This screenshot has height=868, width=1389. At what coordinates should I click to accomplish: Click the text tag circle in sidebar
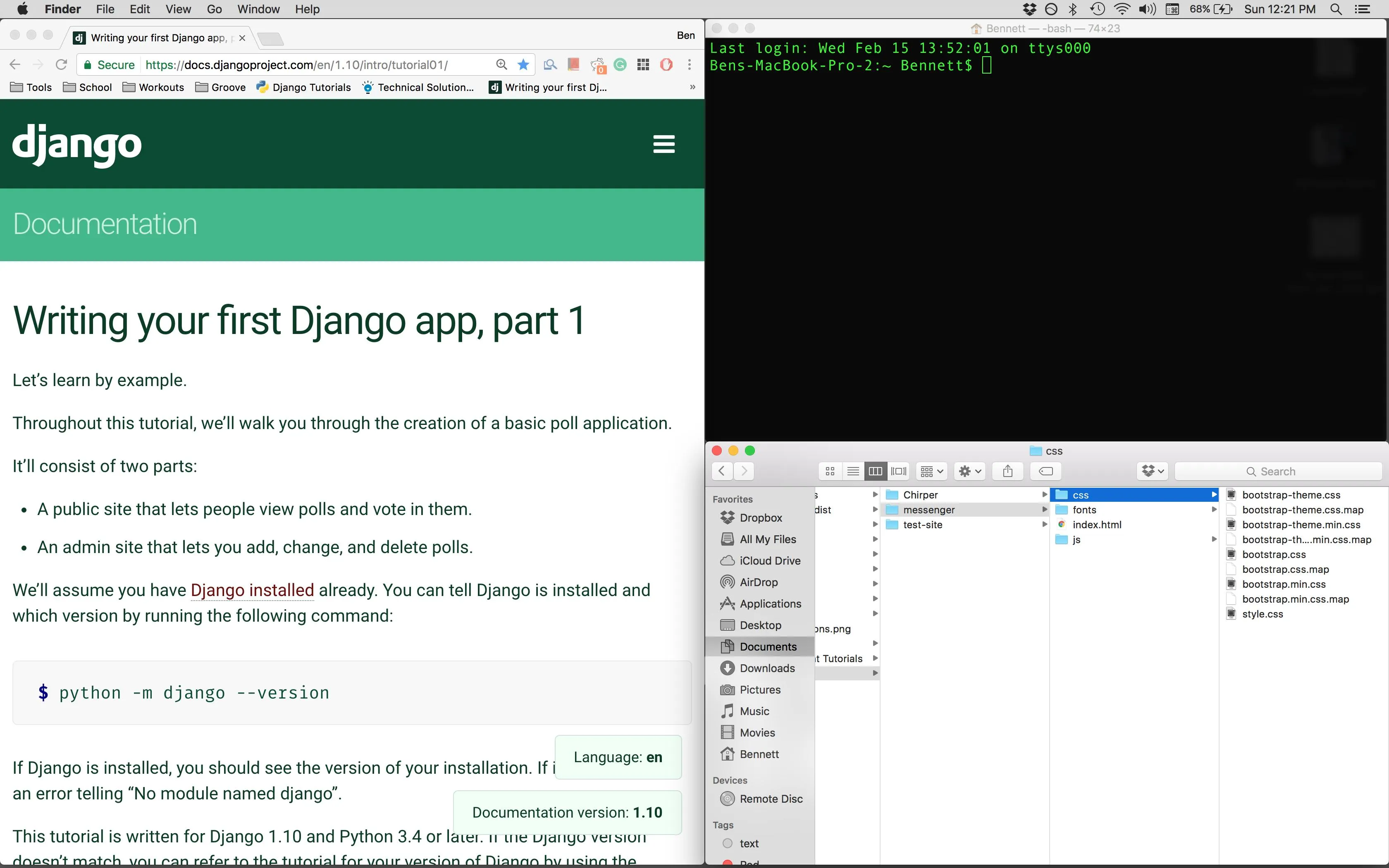click(x=727, y=843)
